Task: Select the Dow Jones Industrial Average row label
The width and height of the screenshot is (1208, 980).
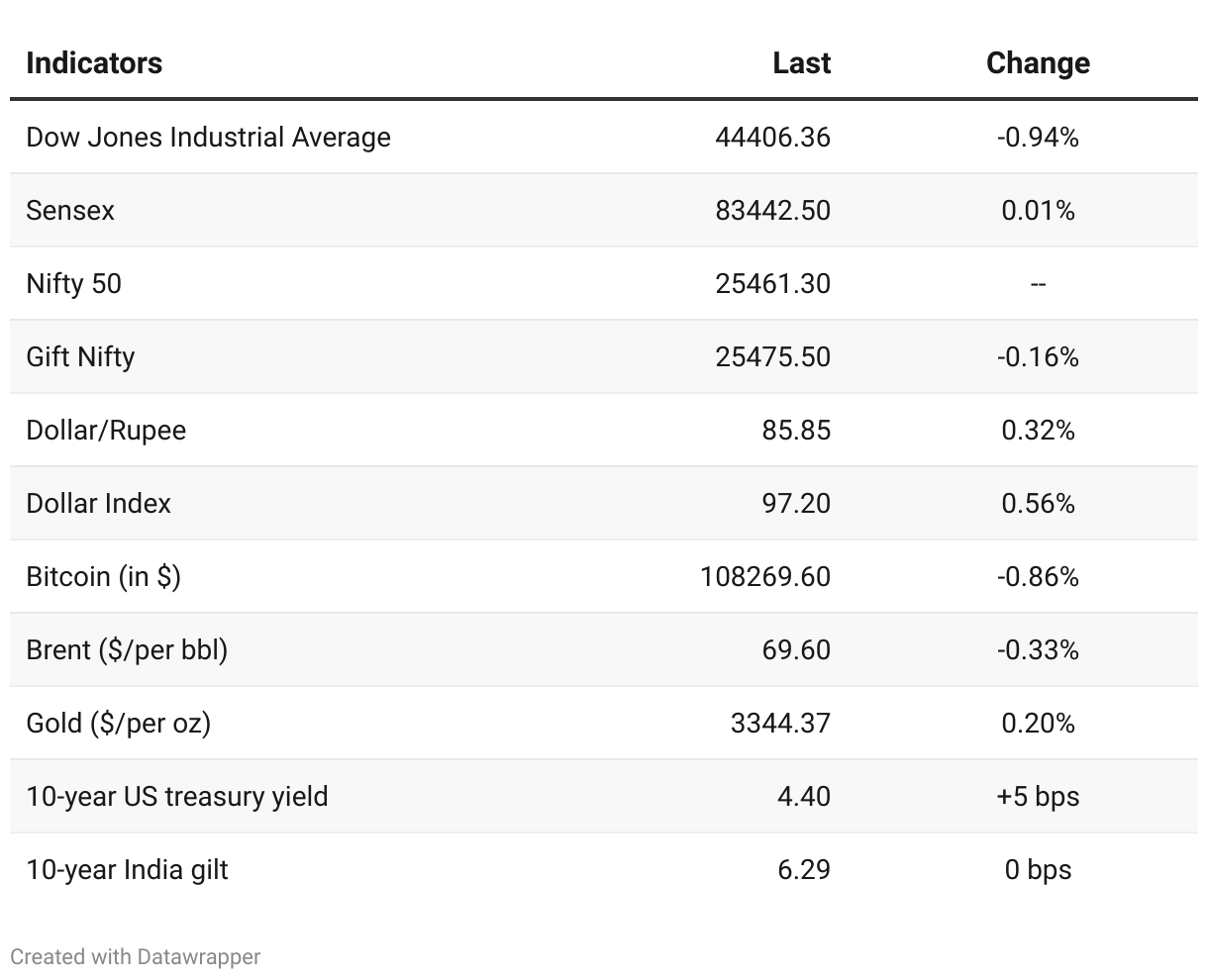Action: click(x=208, y=138)
